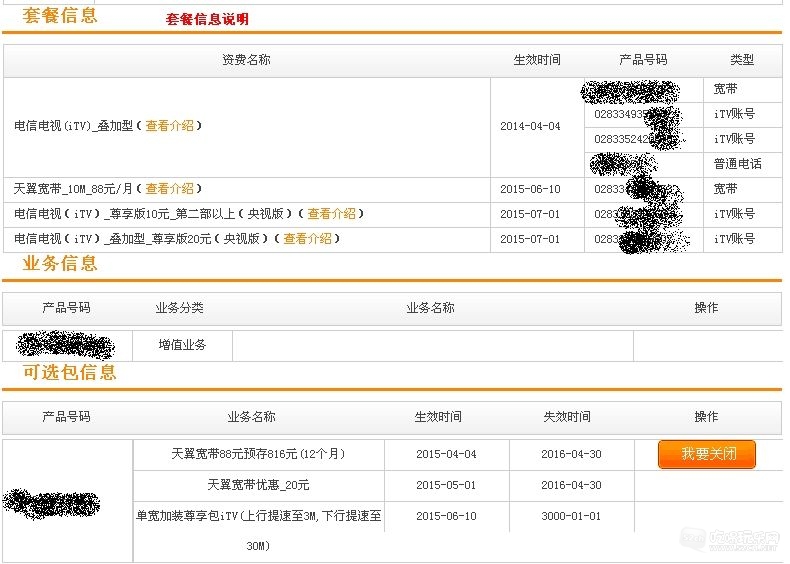Click the effective date 2015-04-04
Image resolution: width=790 pixels, height=564 pixels.
[446, 455]
